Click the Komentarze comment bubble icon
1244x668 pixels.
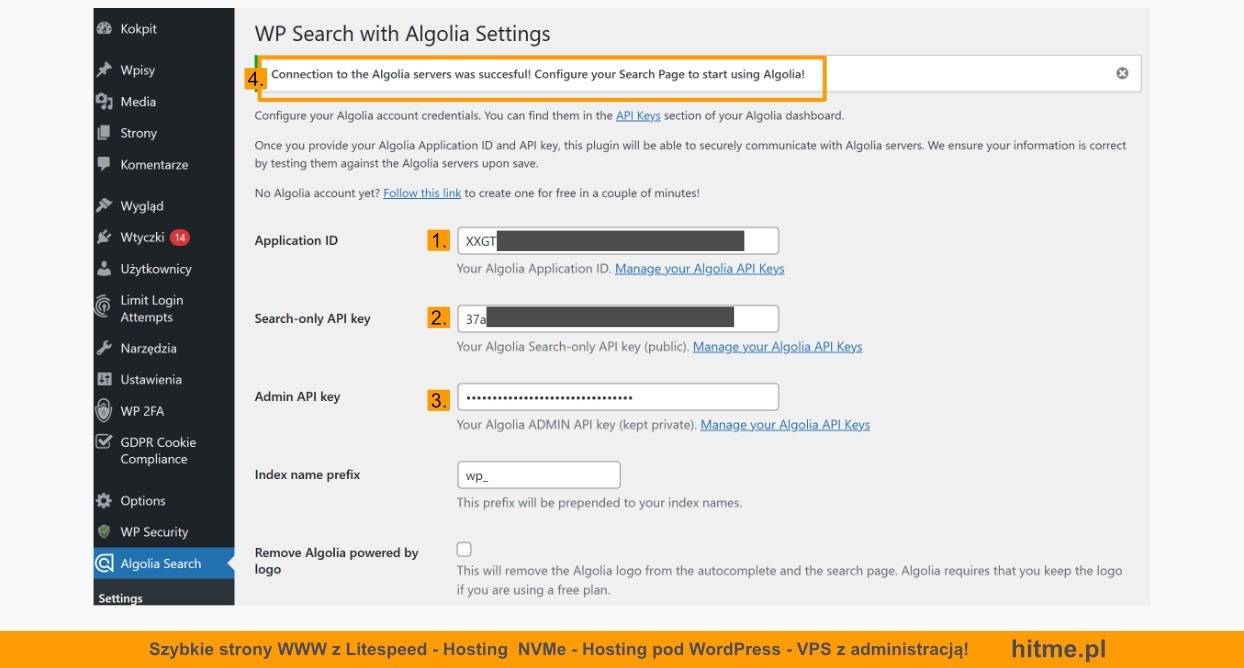104,164
